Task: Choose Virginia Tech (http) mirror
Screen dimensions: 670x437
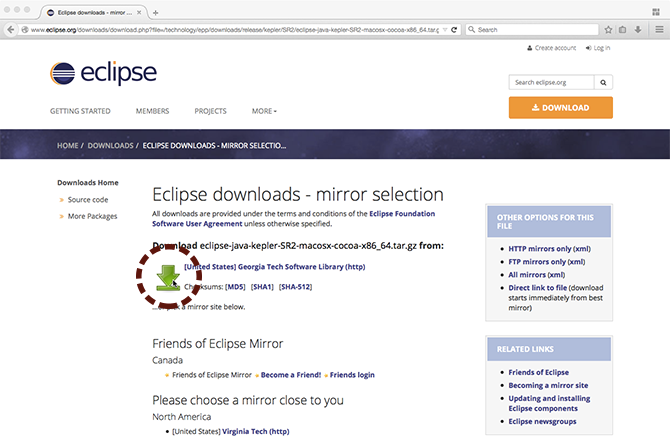Action: (x=256, y=431)
